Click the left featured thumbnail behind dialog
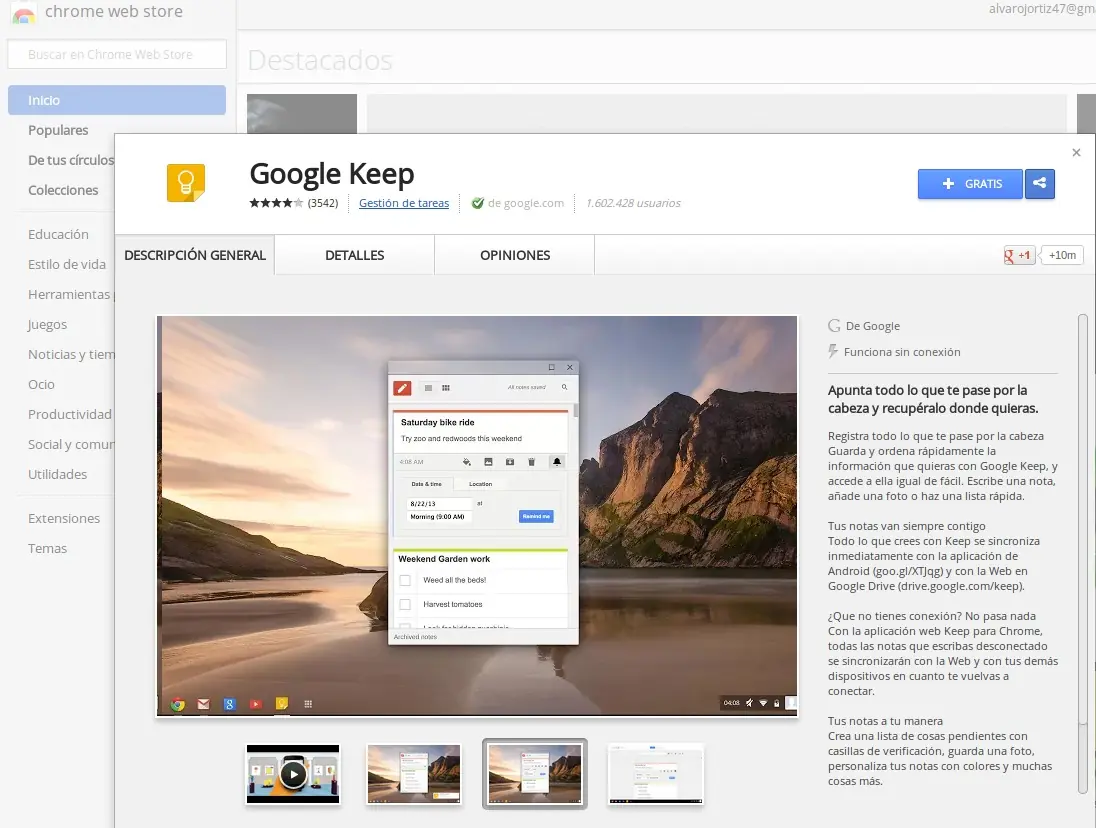 click(302, 113)
